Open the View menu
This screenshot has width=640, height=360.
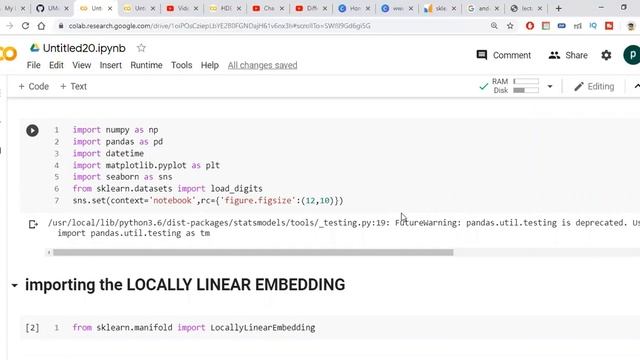point(82,65)
